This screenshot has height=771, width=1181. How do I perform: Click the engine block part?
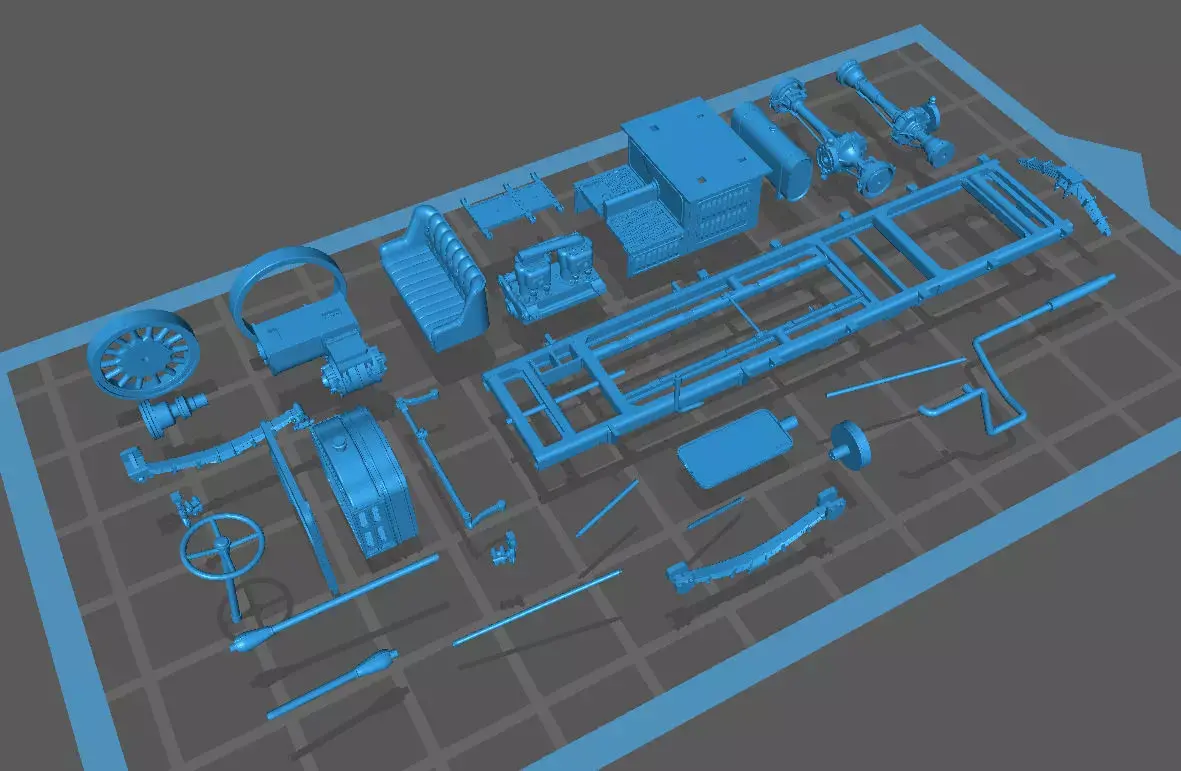552,279
